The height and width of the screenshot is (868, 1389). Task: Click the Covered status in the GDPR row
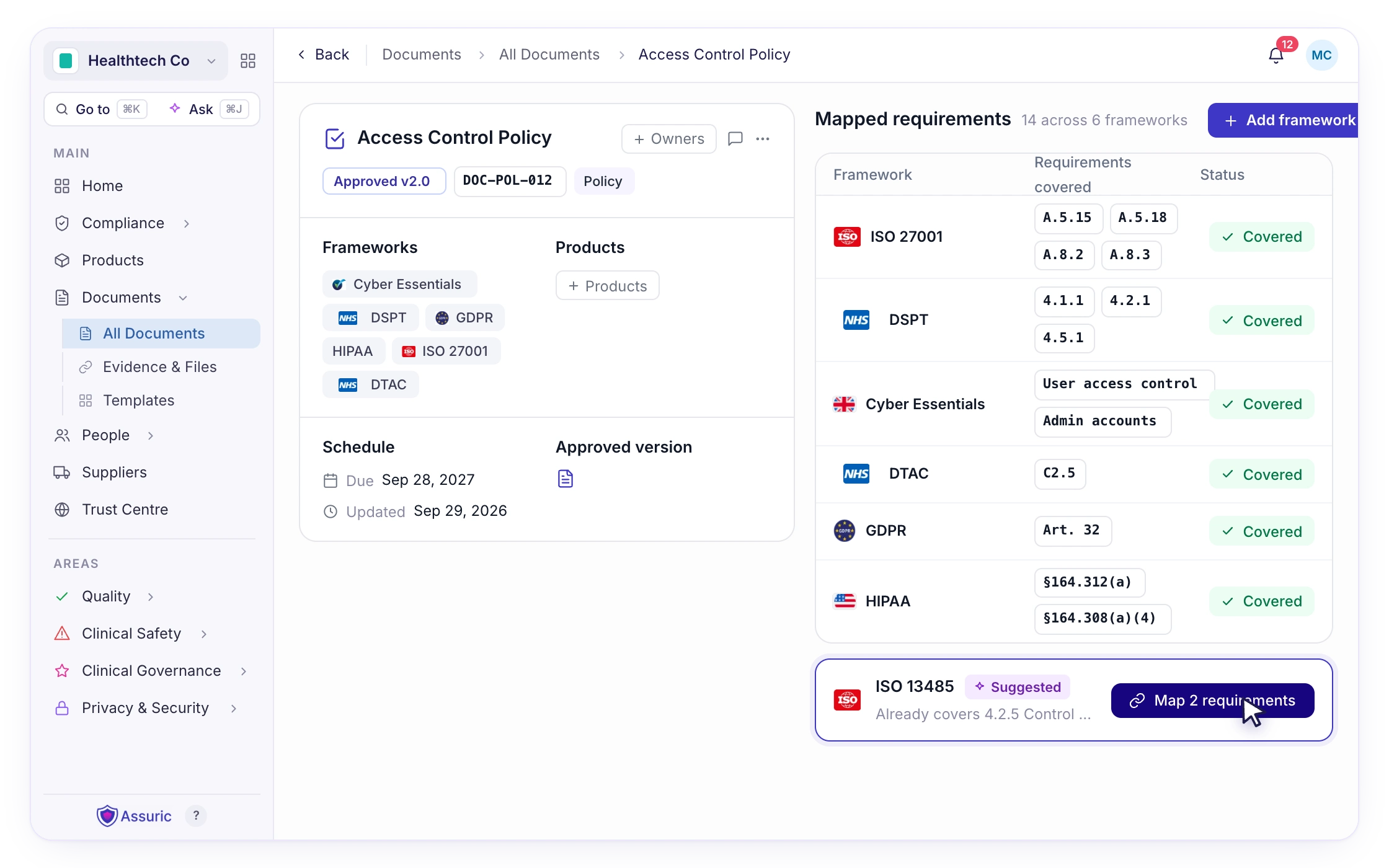[x=1261, y=531]
